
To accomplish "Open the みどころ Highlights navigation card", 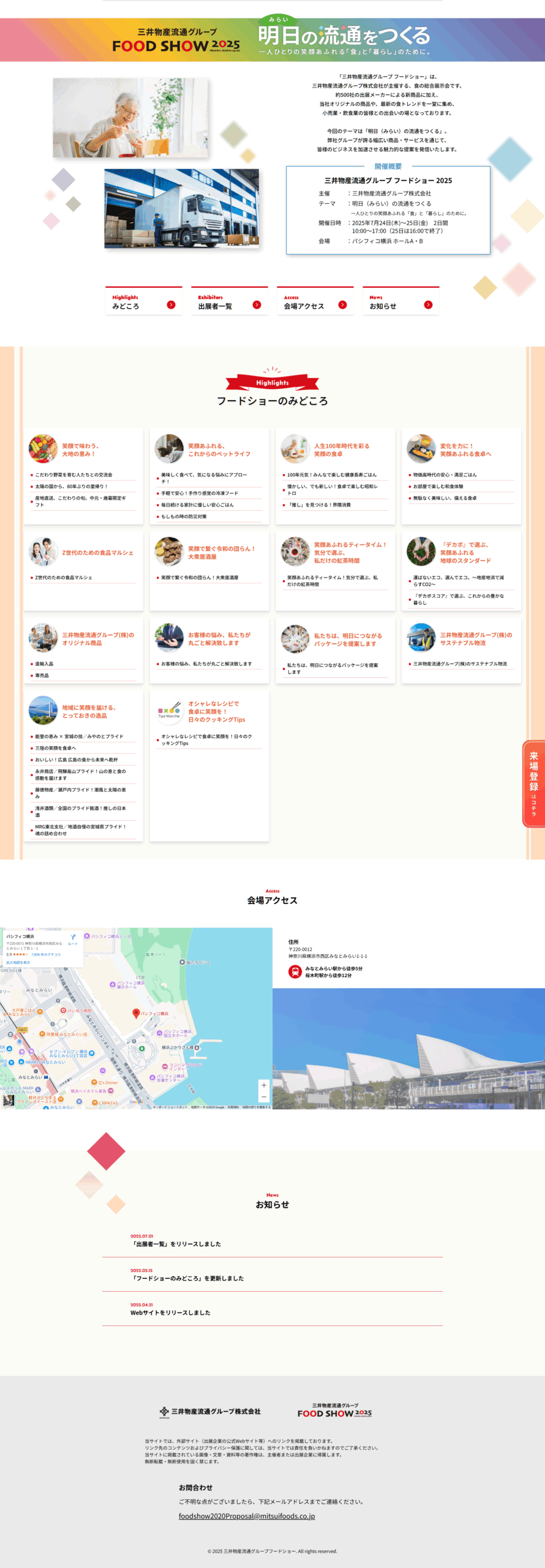I will (143, 301).
